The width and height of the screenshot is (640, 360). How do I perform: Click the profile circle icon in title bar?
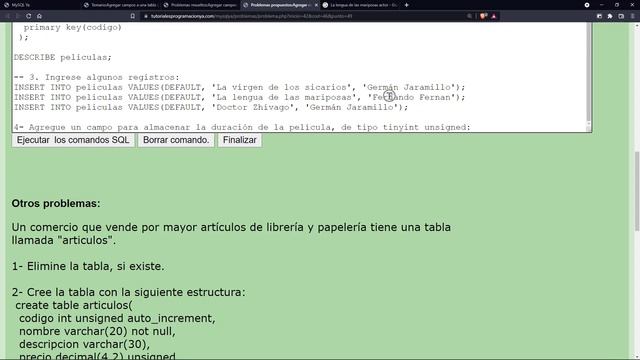click(587, 5)
